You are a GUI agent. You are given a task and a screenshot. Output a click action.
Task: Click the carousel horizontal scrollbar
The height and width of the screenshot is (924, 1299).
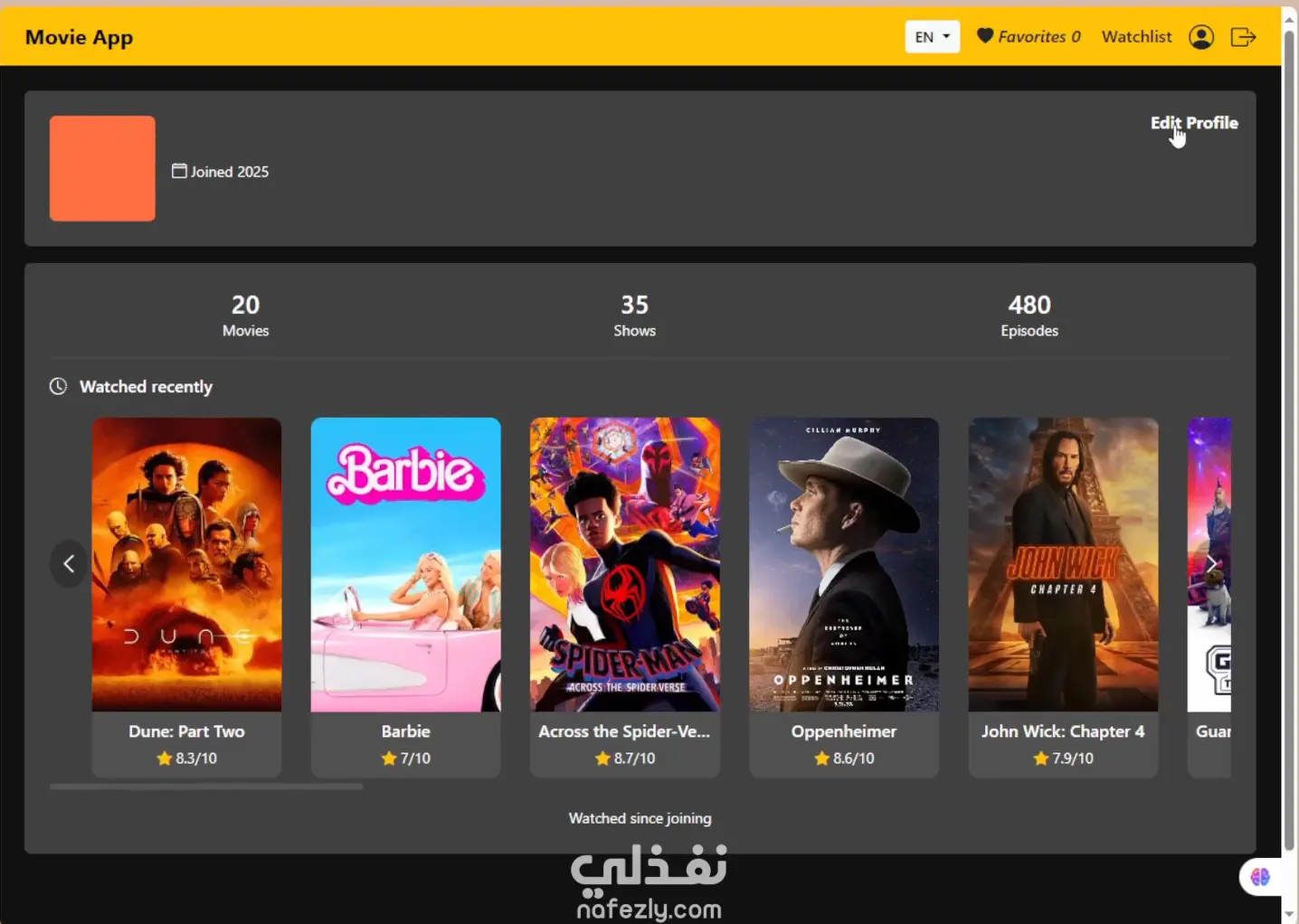click(206, 787)
